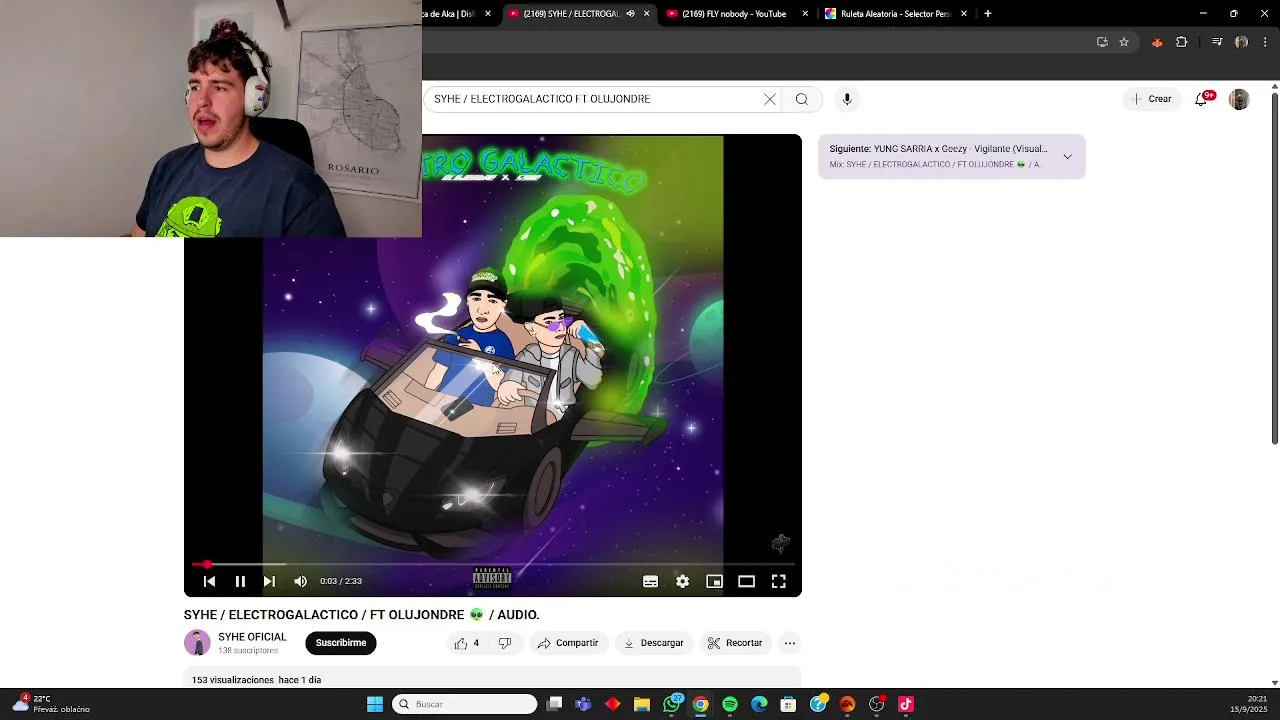Mute the tab via its speaker icon
This screenshot has height=720, width=1280.
[x=630, y=14]
